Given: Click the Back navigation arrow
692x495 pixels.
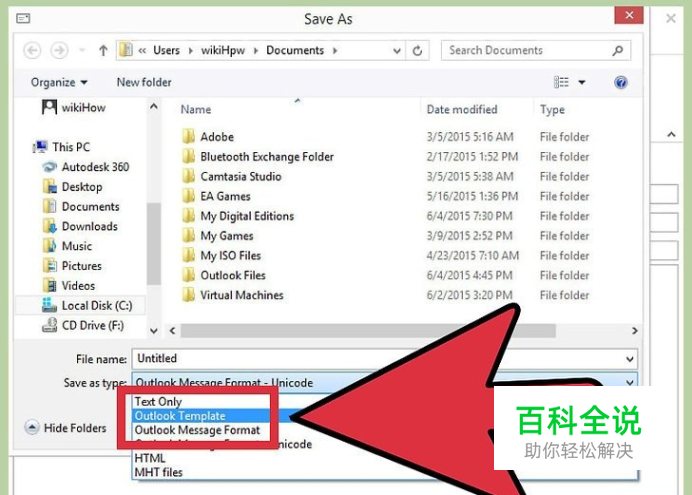Looking at the screenshot, I should [x=32, y=50].
